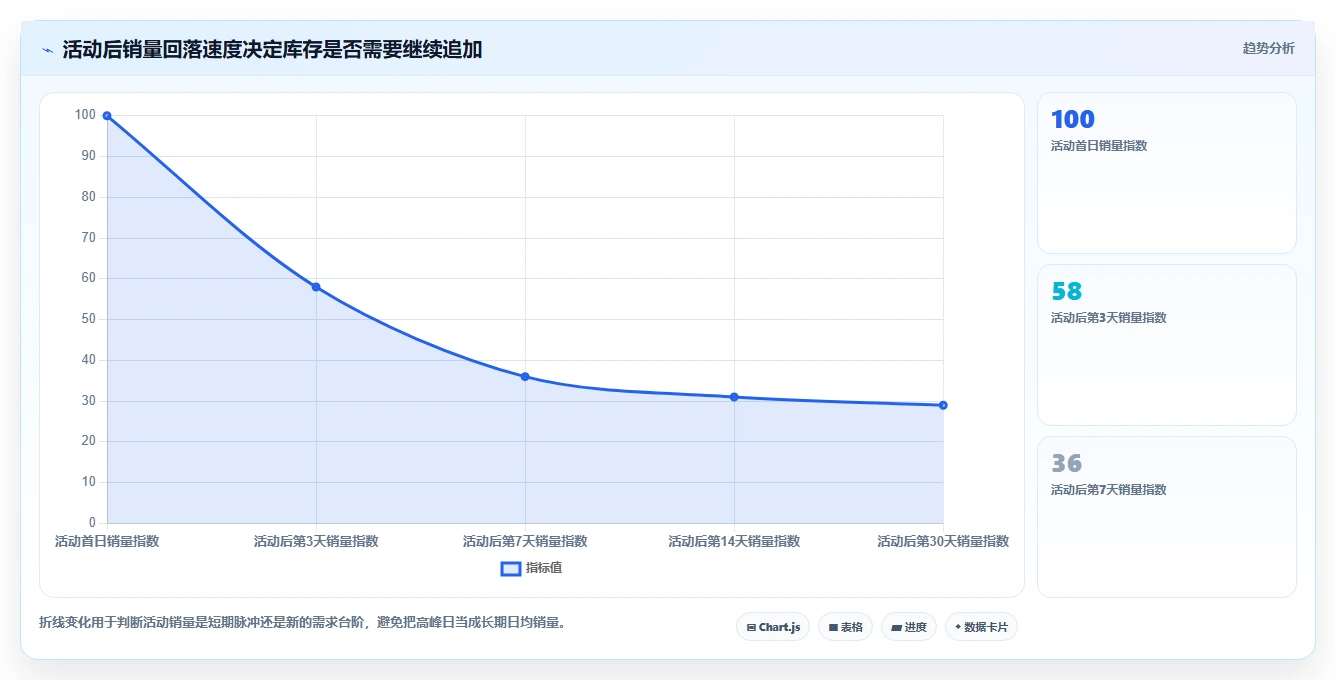Select the 表格 chip
Screen dimensions: 1336x680
[845, 627]
